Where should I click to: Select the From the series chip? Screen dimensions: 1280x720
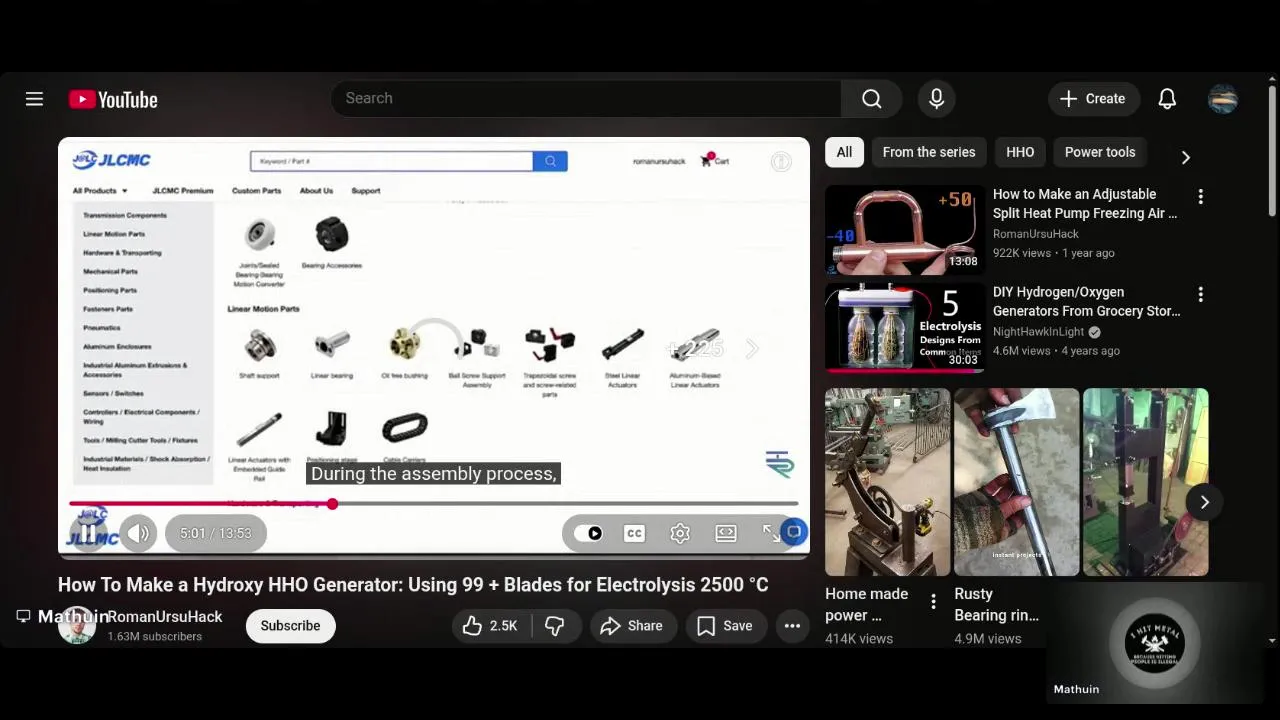point(929,152)
